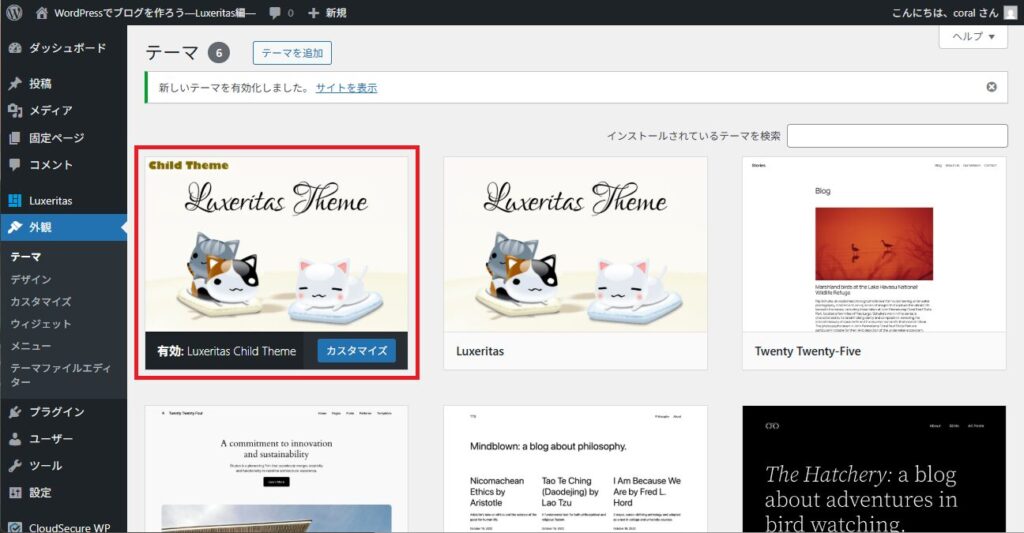Click the paintbrush icon beside 外観

(15, 227)
